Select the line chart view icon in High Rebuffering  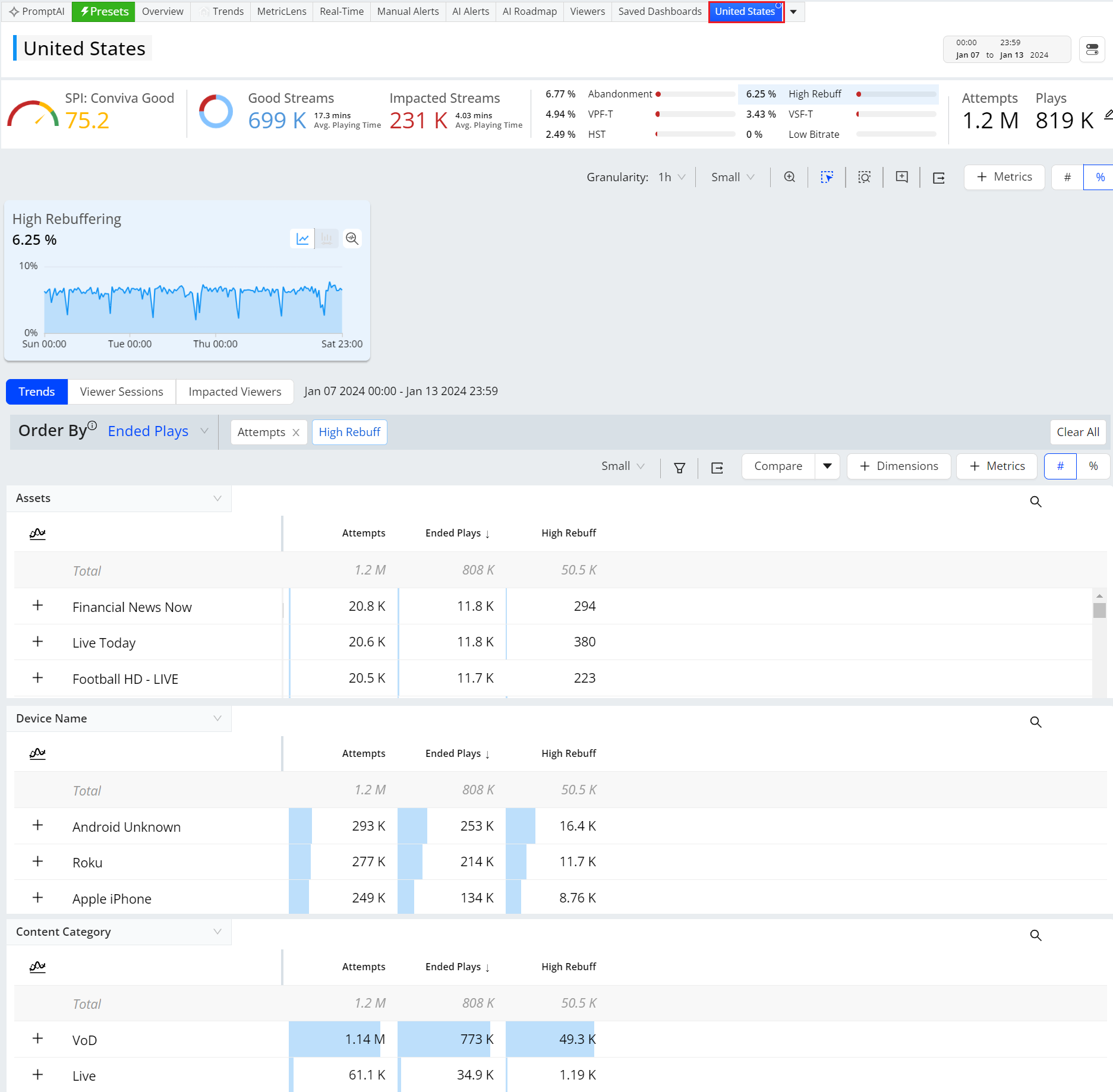point(302,239)
